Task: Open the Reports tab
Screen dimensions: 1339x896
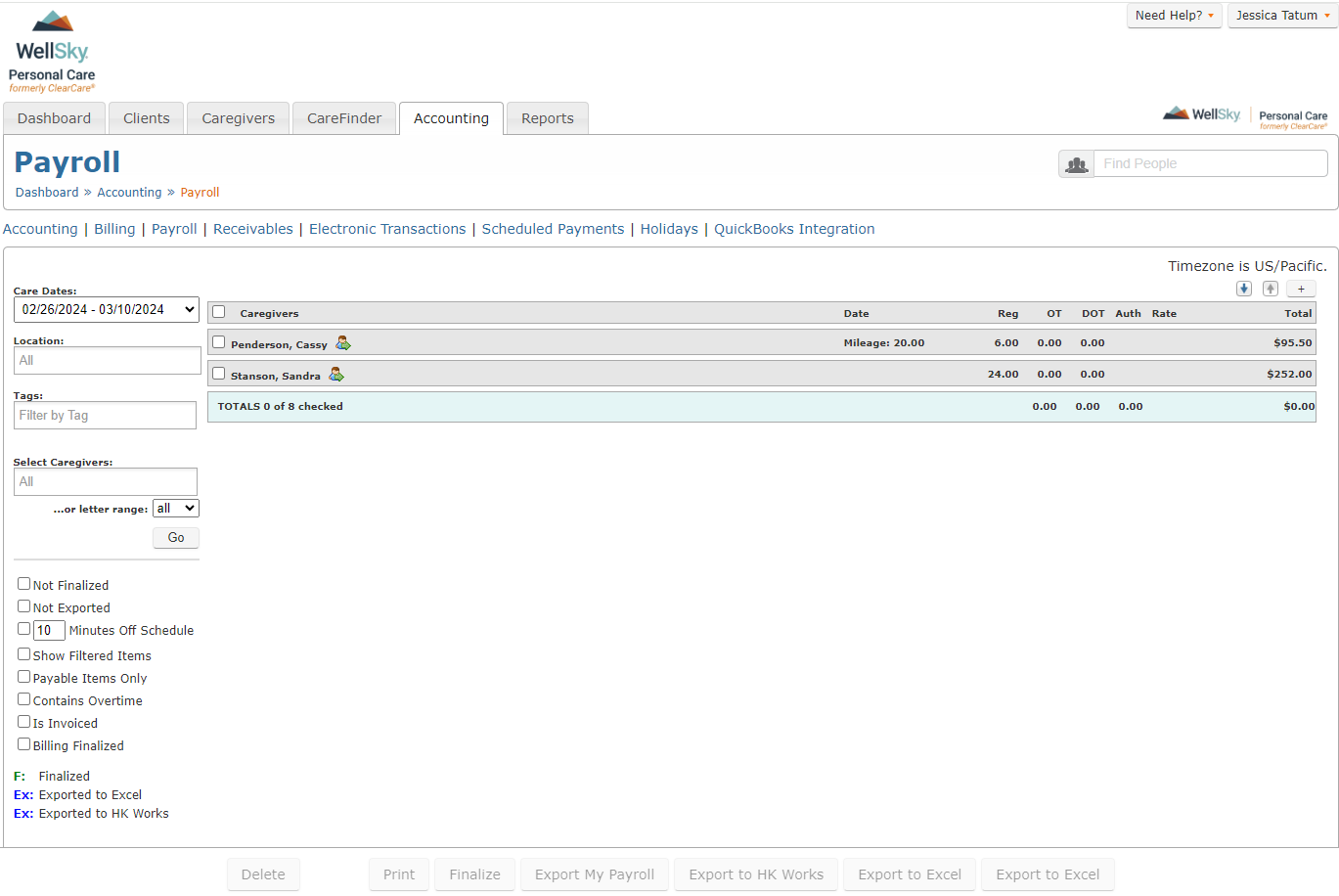Action: click(x=547, y=117)
